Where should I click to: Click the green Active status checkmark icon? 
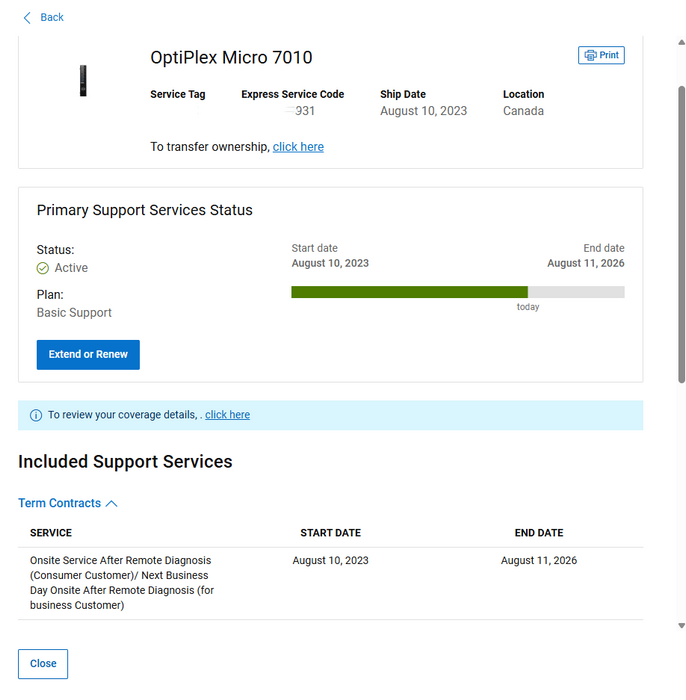[43, 268]
